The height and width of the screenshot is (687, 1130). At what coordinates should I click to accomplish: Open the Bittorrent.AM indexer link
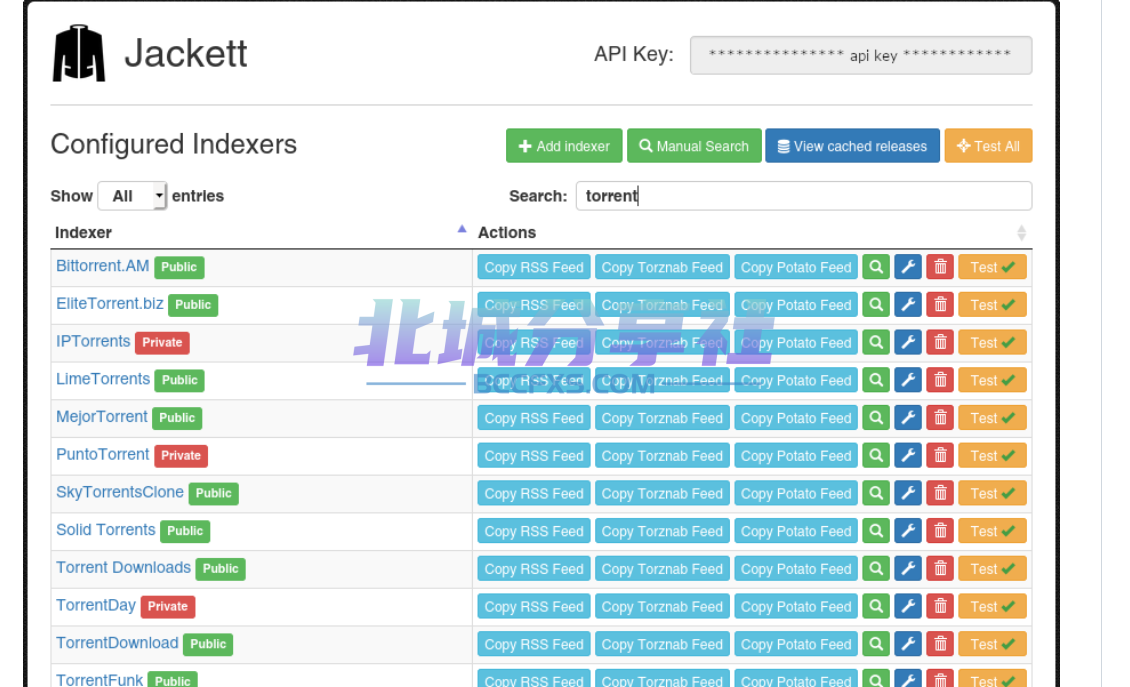[x=102, y=266]
